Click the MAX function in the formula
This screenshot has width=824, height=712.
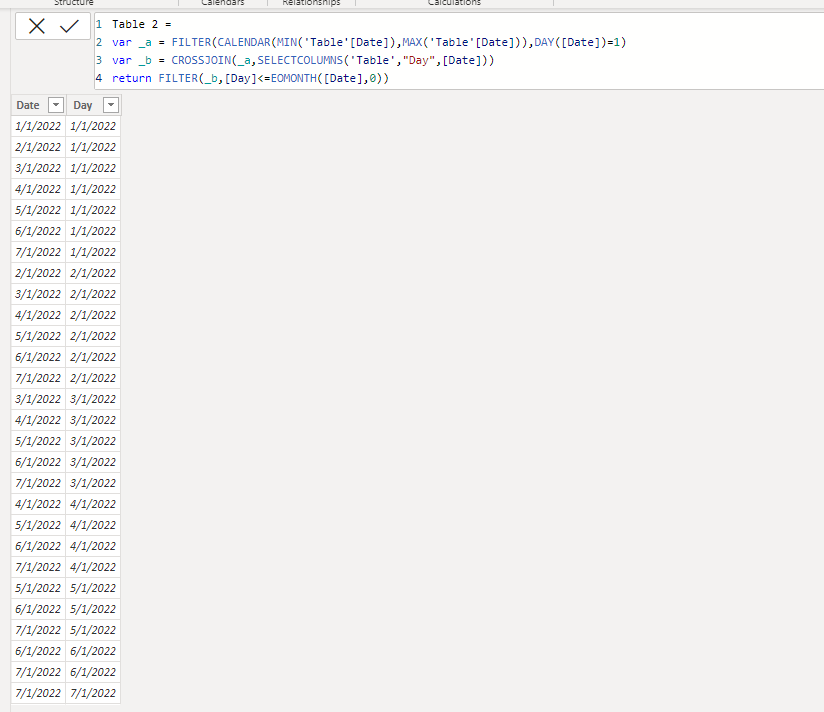coord(412,42)
